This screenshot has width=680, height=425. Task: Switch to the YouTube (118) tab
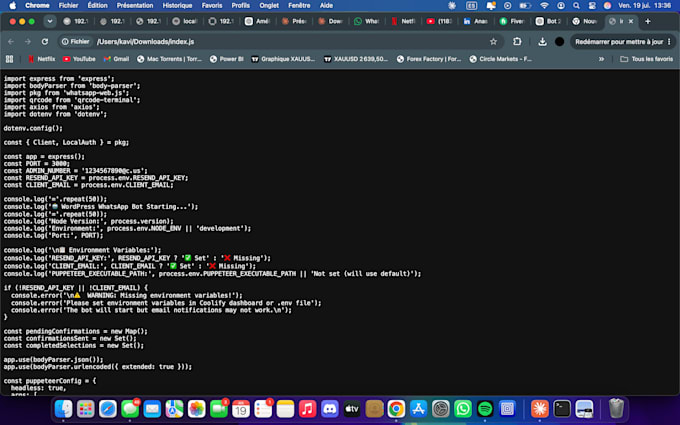pyautogui.click(x=439, y=21)
